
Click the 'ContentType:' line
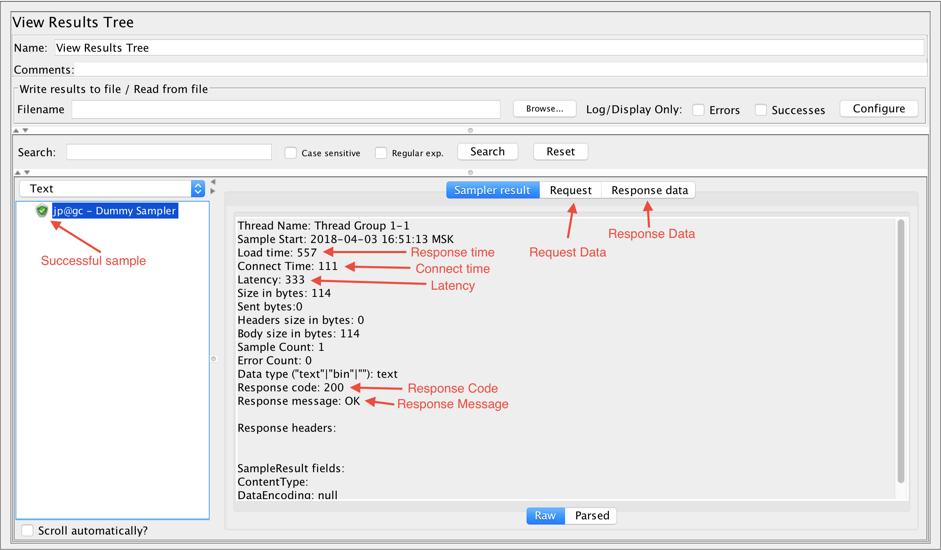coord(272,482)
